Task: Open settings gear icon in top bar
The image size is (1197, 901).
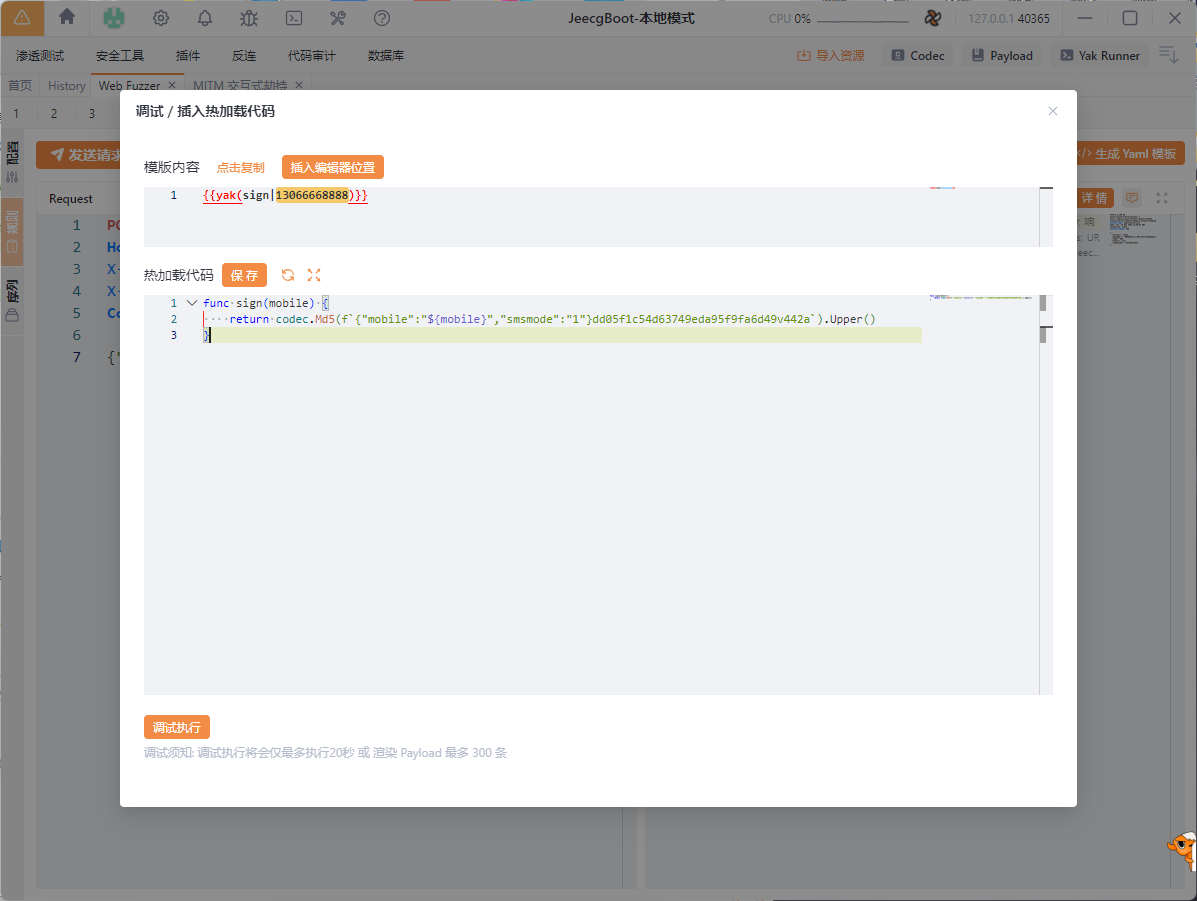Action: point(160,18)
